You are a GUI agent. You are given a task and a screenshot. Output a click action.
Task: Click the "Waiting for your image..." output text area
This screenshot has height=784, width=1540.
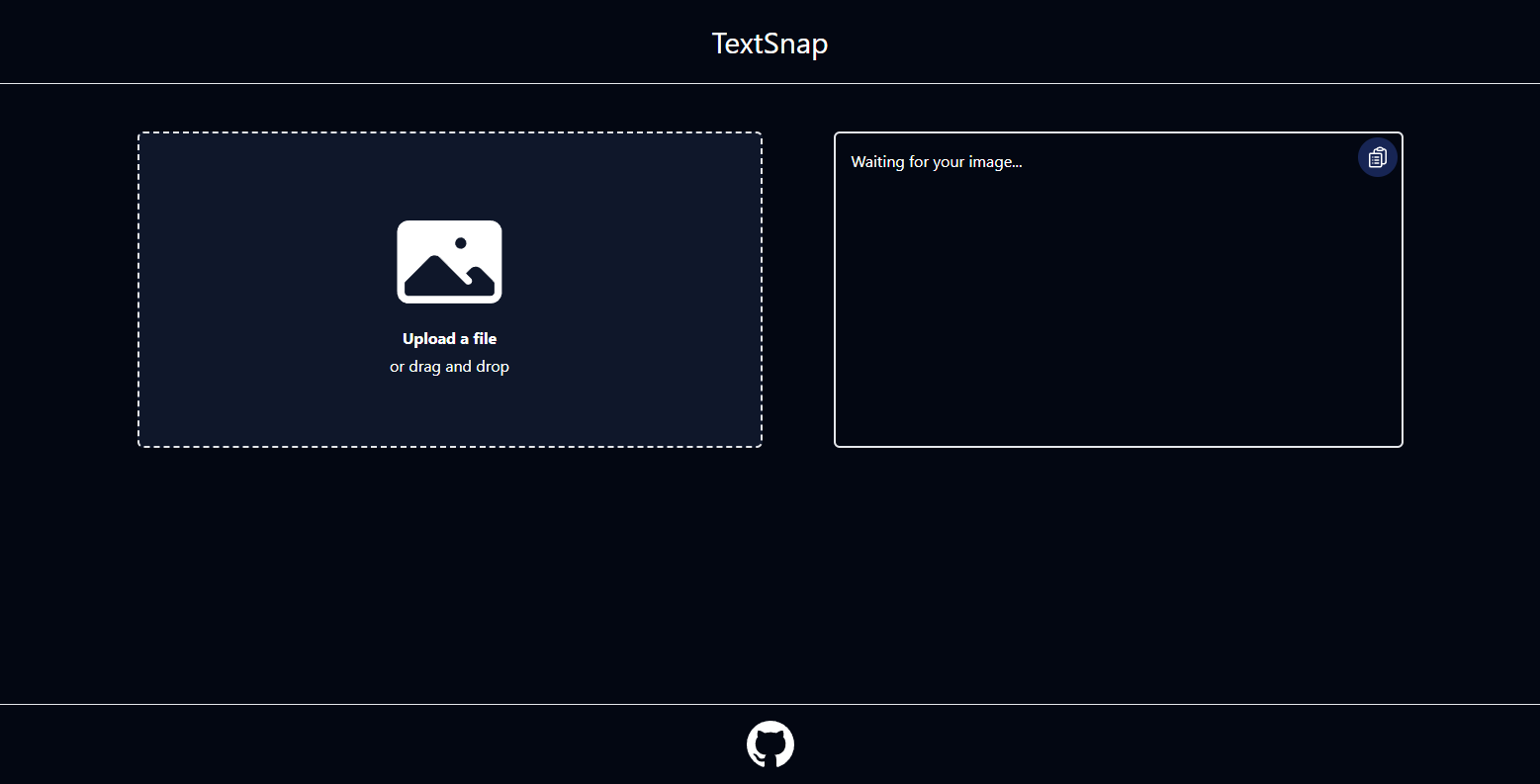pos(1119,290)
